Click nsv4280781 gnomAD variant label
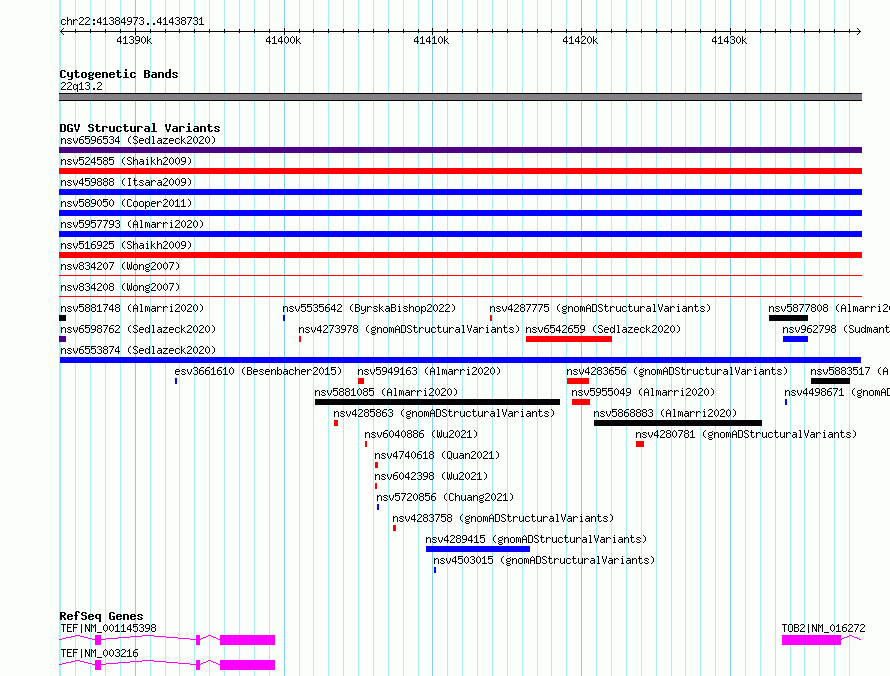This screenshot has height=676, width=890. coord(746,434)
